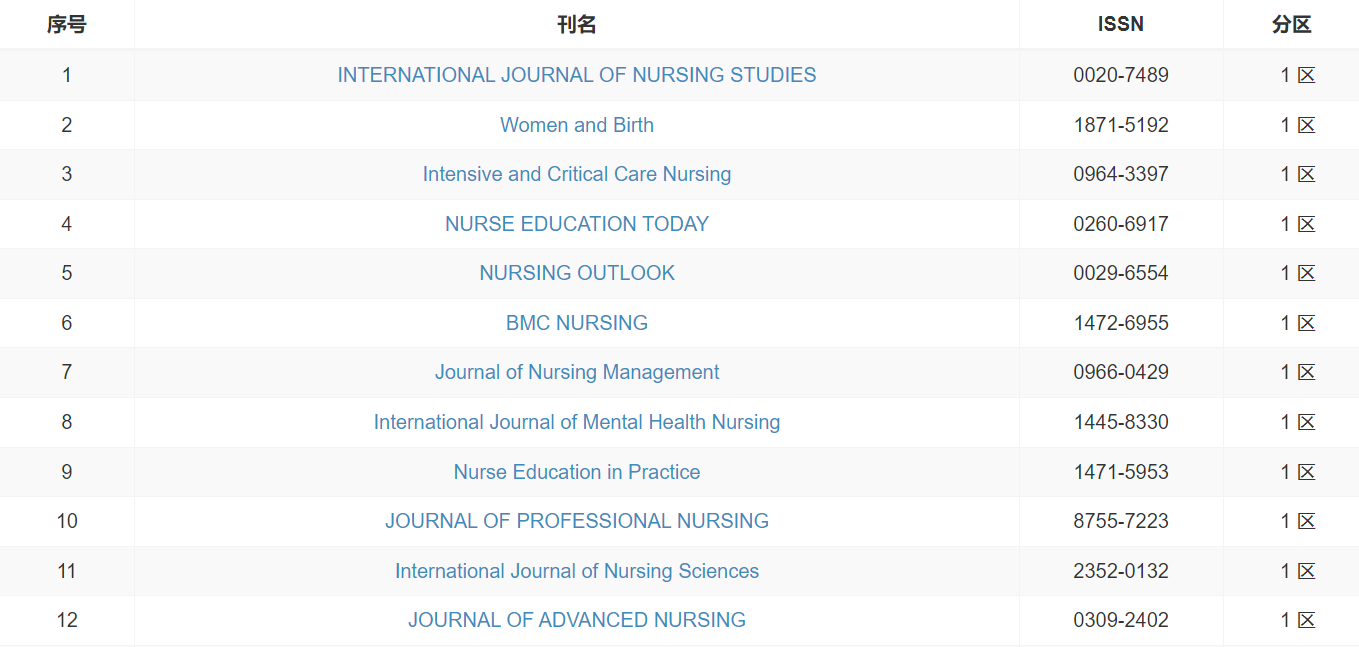Click the ISSN column header
This screenshot has height=647, width=1359.
(1120, 25)
